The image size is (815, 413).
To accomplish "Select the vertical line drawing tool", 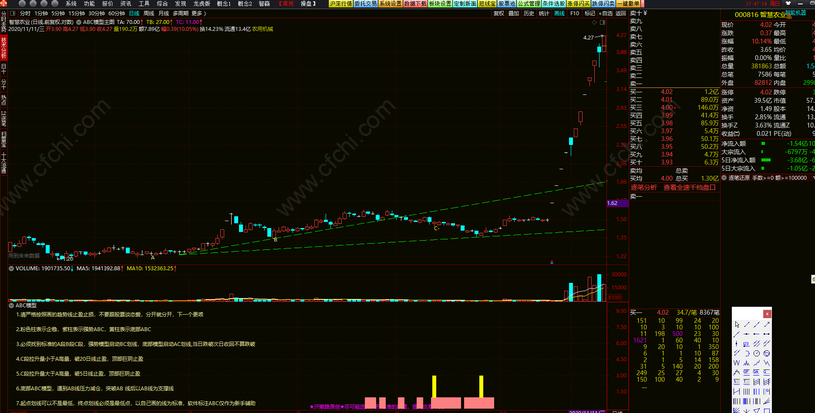I will (737, 343).
